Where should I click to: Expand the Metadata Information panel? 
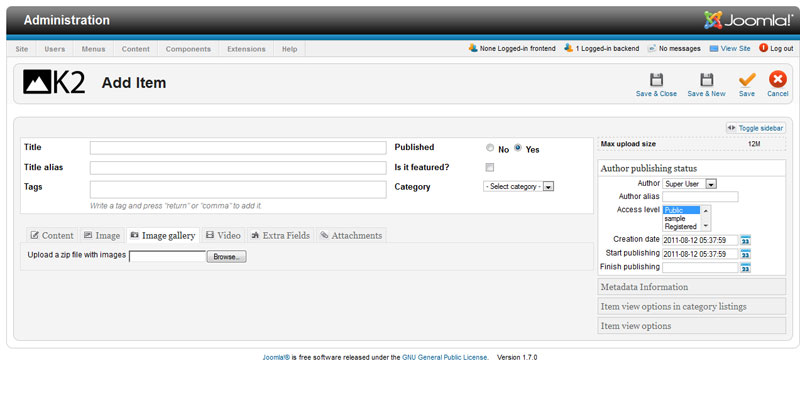(x=691, y=287)
